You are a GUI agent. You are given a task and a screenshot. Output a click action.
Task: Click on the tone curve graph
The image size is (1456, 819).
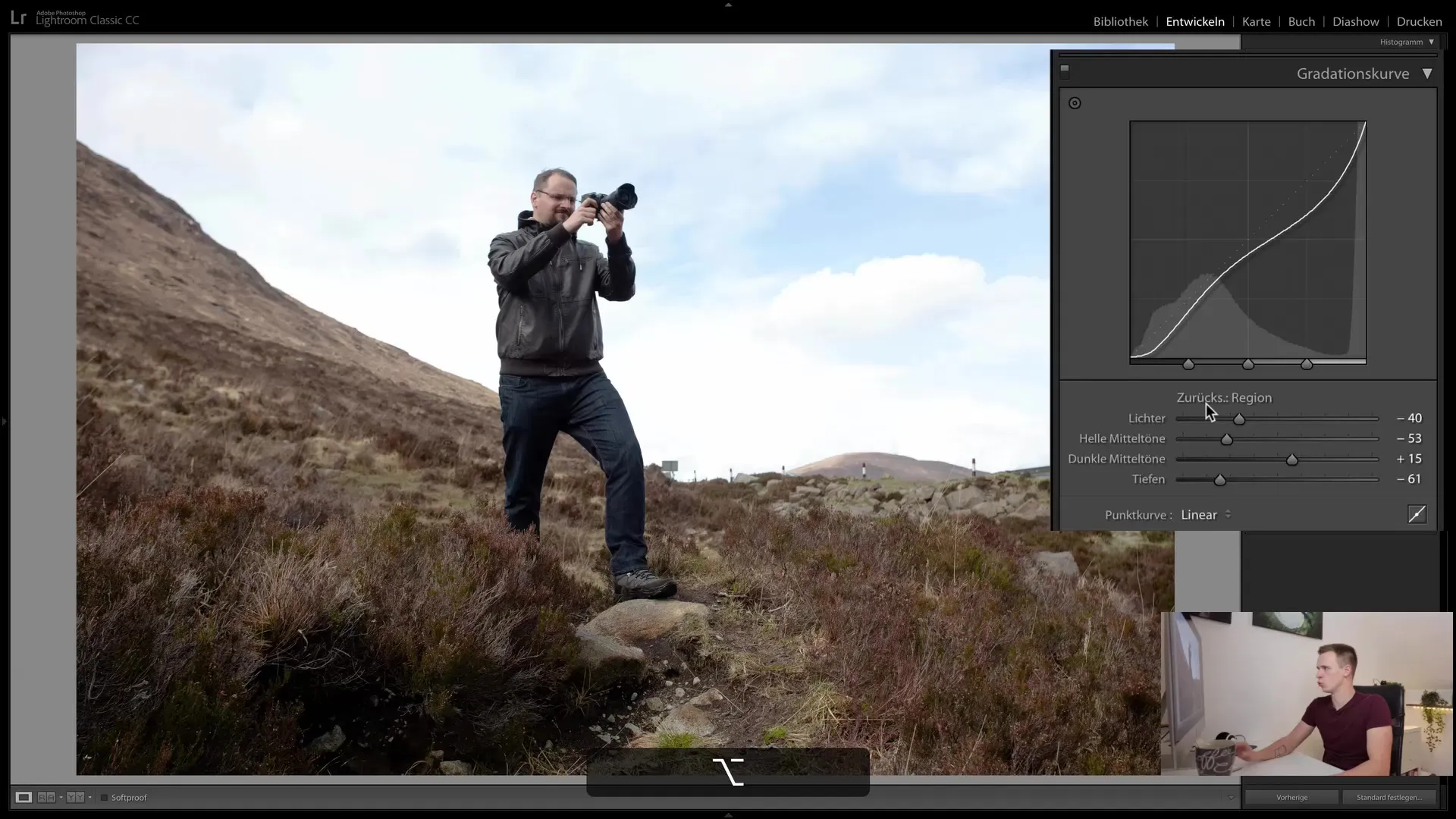(1248, 240)
